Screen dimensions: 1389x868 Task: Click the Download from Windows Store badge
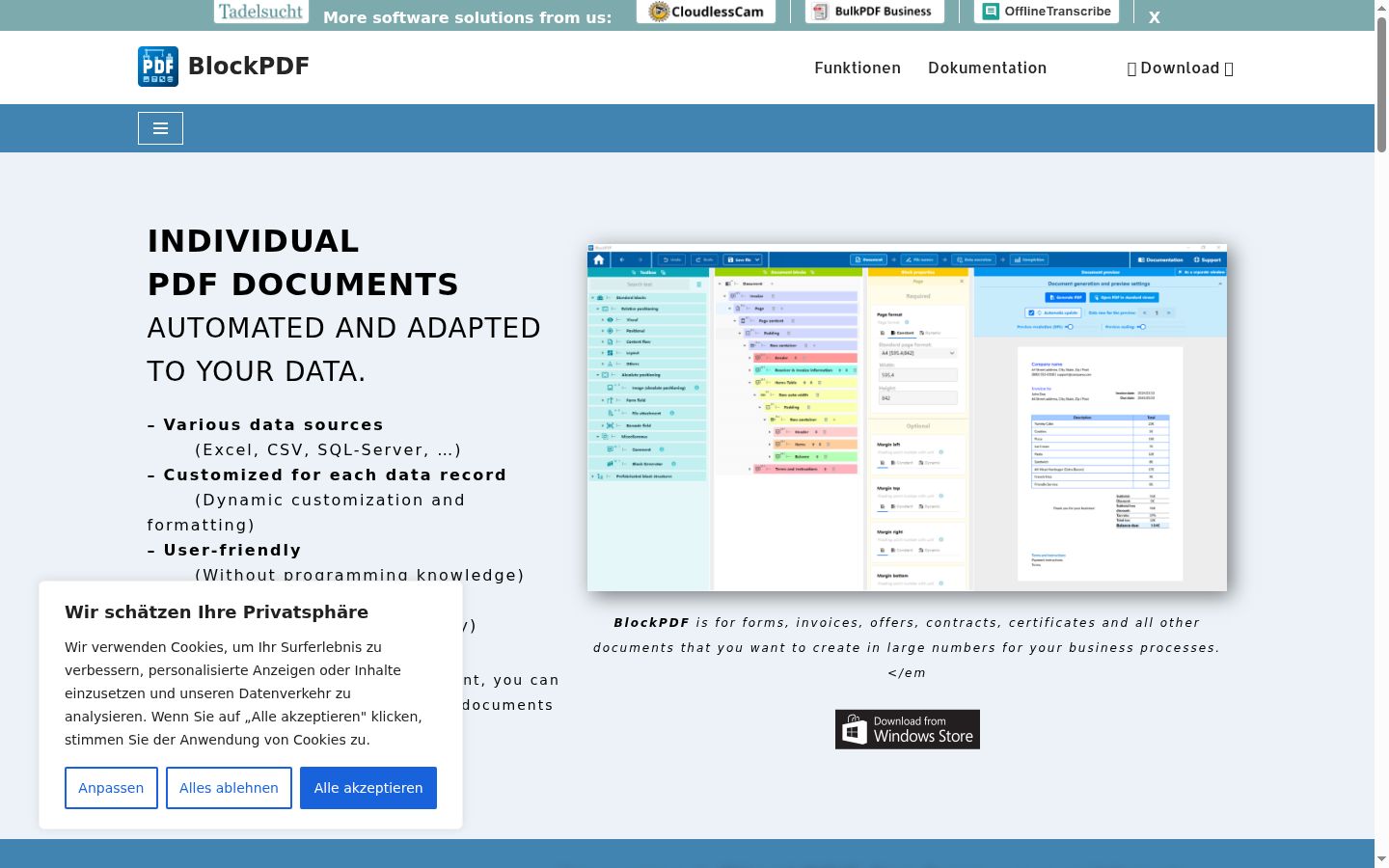(908, 729)
